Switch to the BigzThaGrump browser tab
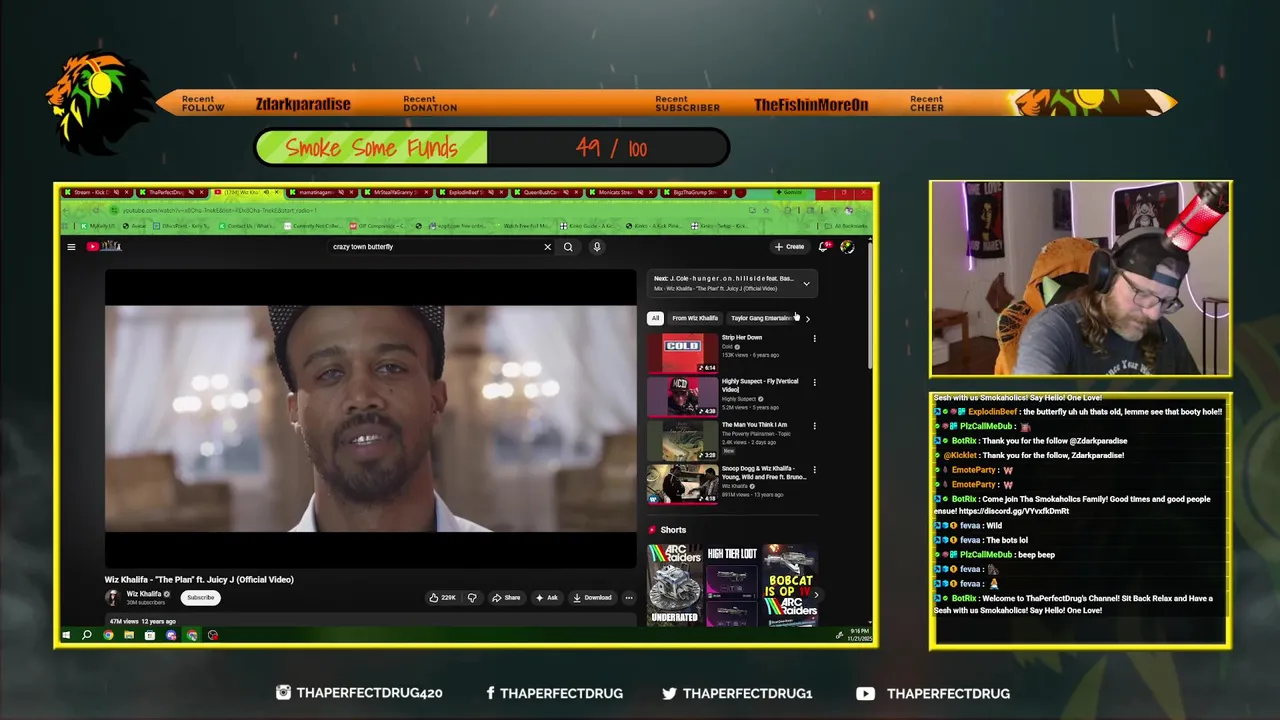Viewport: 1280px width, 720px height. 697,192
